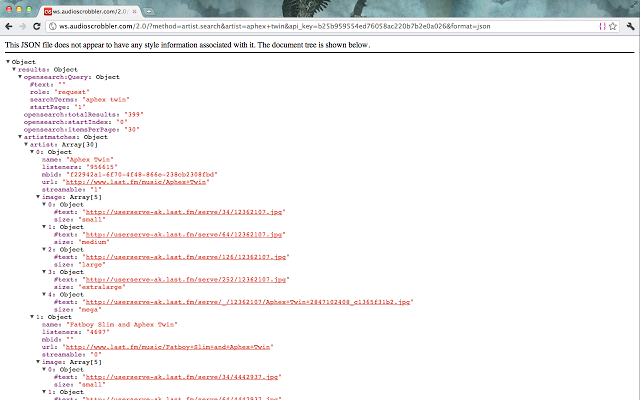Collapse the image object with size large

click(x=44, y=249)
